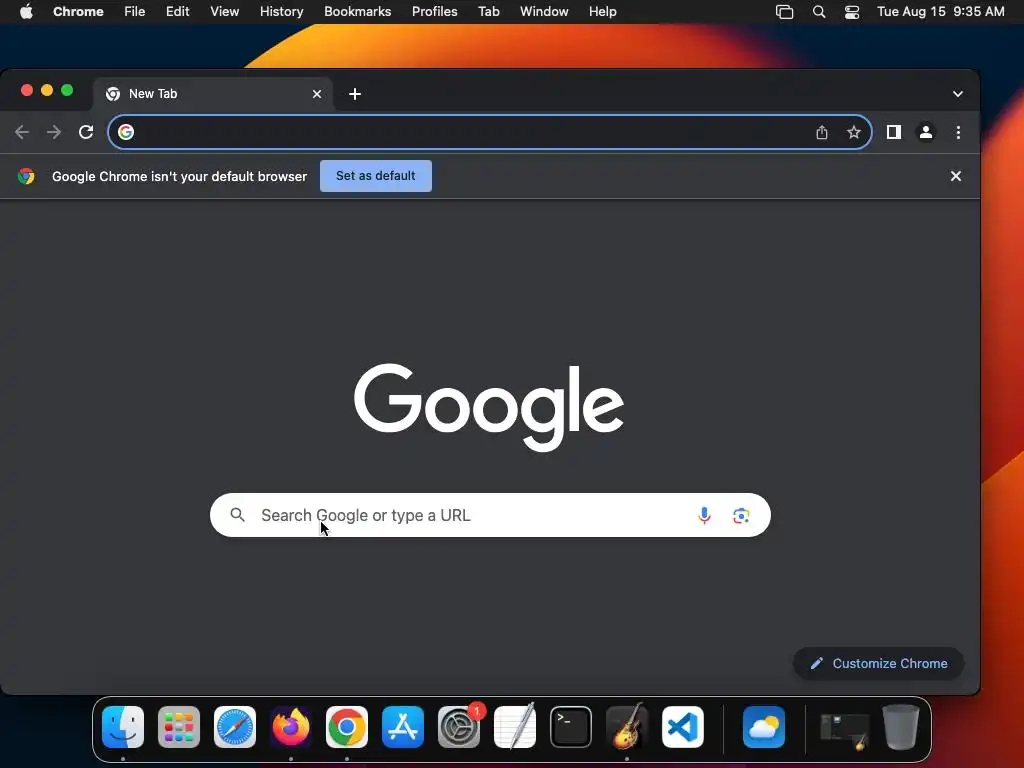Launch Firefox from the Dock
The height and width of the screenshot is (768, 1024).
291,727
